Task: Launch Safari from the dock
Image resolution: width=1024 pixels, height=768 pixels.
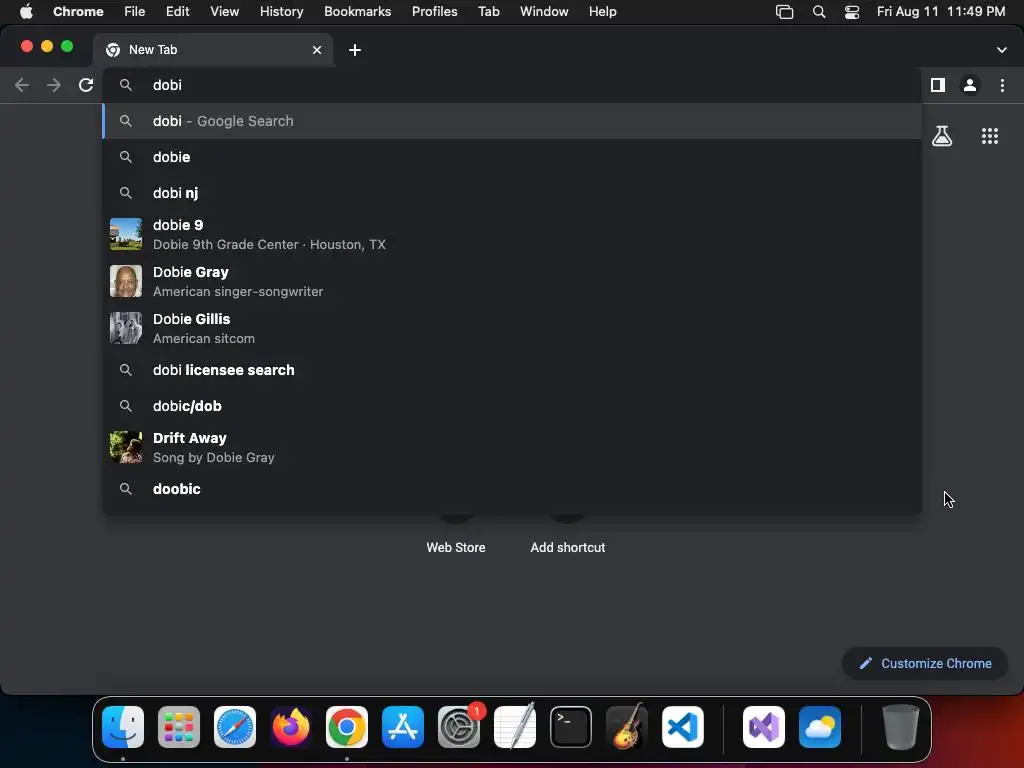Action: click(235, 727)
